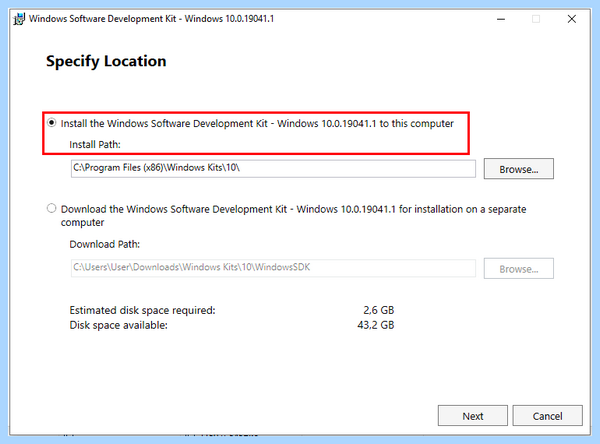Viewport: 600px width, 444px height.
Task: Click the Next button
Action: coord(473,416)
